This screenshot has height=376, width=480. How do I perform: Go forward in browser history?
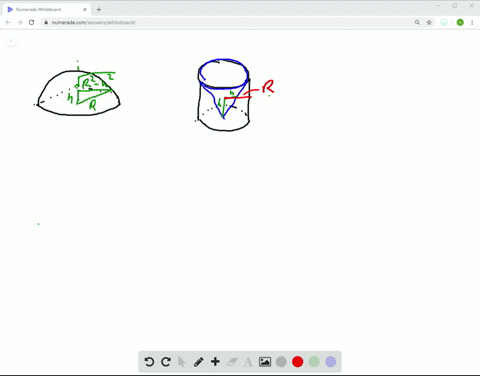[20, 22]
